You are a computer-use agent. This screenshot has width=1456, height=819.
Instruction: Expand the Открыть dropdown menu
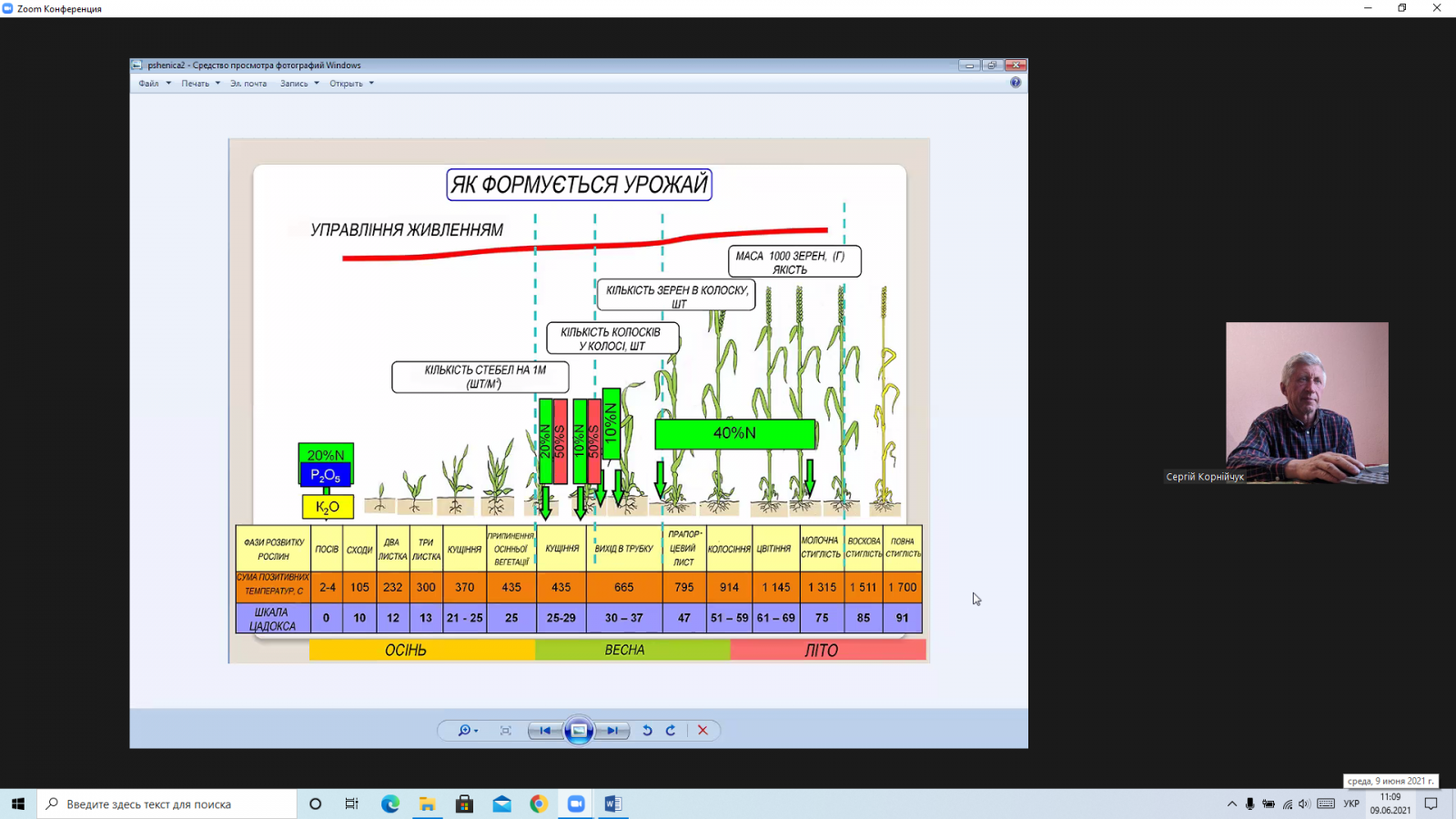coord(351,84)
